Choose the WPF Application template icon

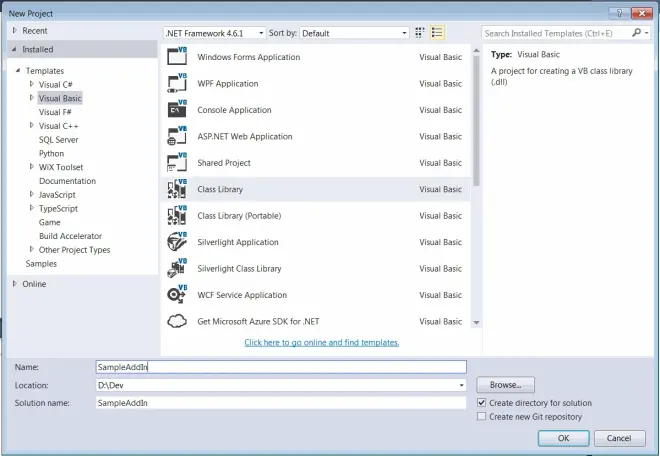pos(177,83)
